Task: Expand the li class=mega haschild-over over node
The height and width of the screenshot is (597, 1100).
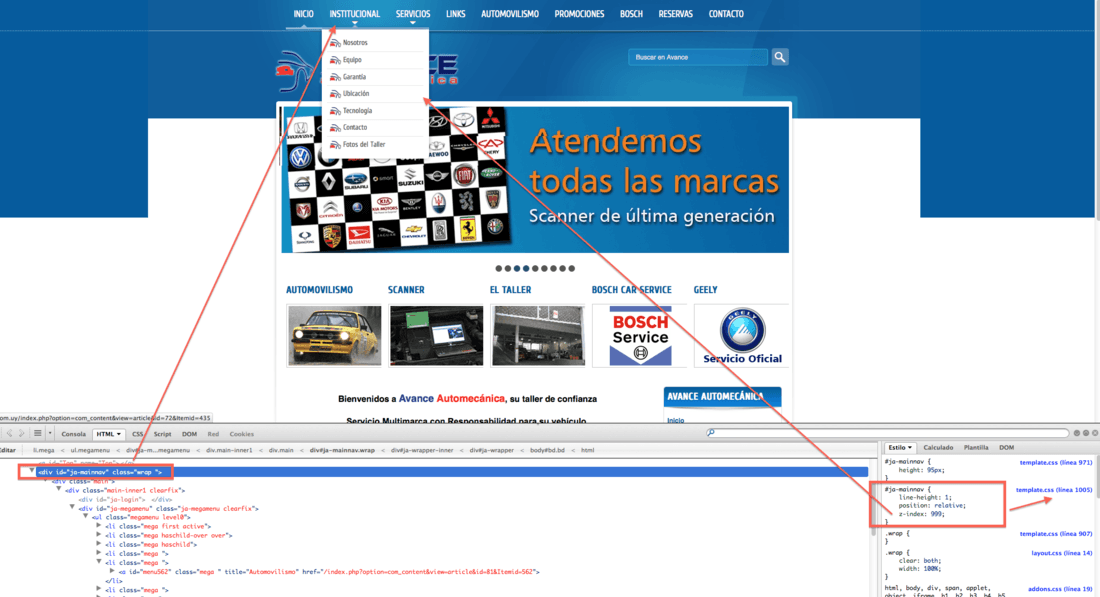Action: 99,535
